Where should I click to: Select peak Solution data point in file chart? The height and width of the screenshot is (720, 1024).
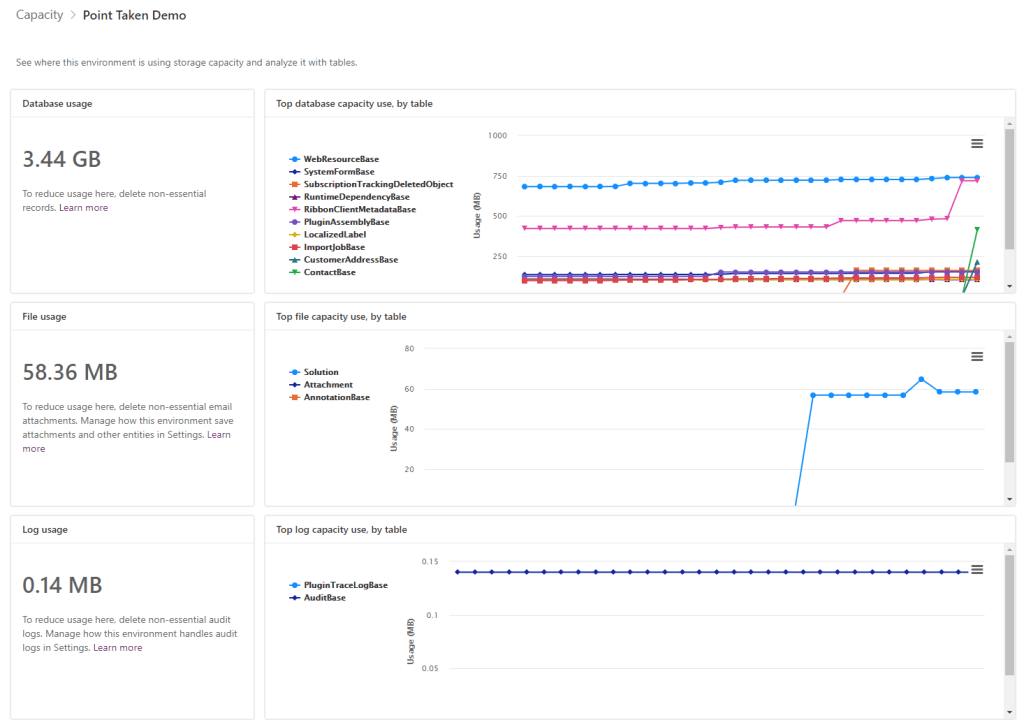(x=921, y=379)
